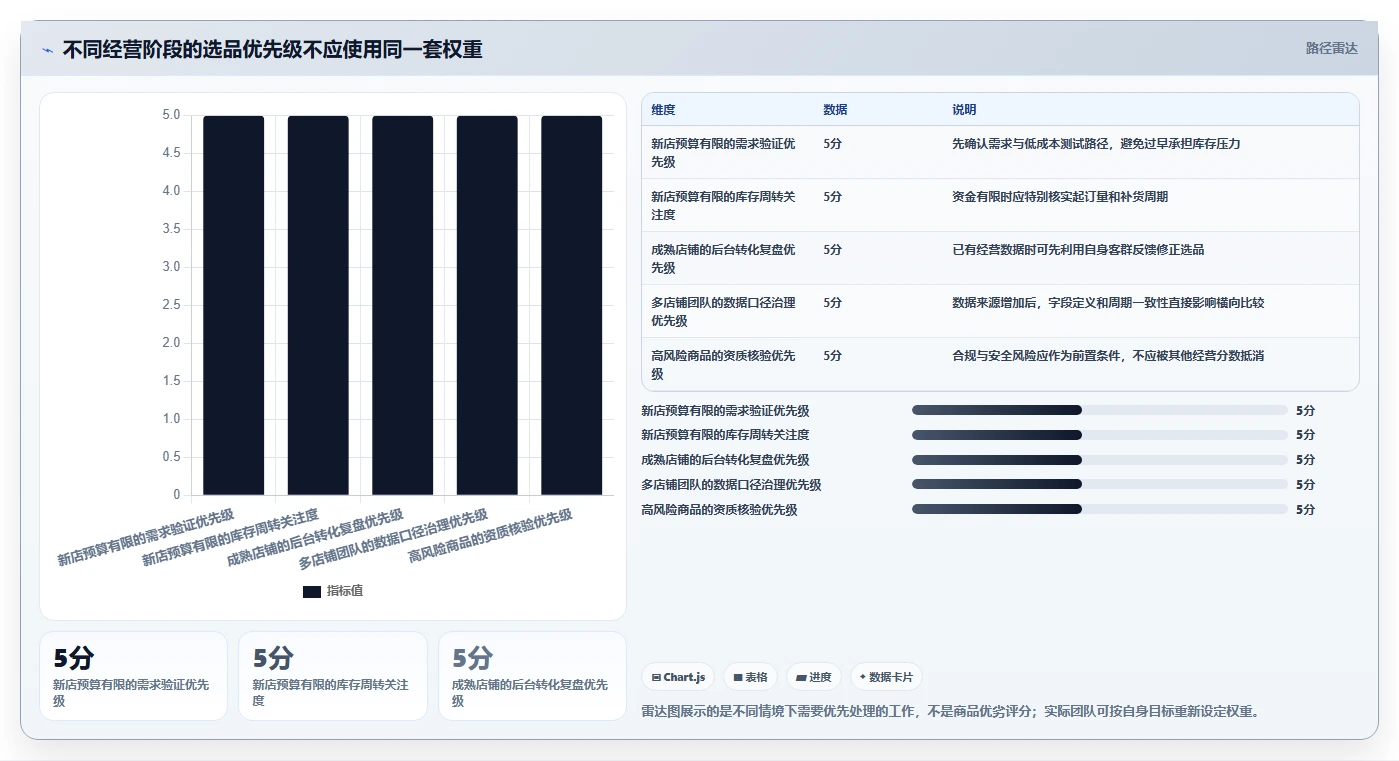This screenshot has width=1399, height=761.
Task: Click the chart bar for 库存周转关注度
Action: tap(318, 305)
